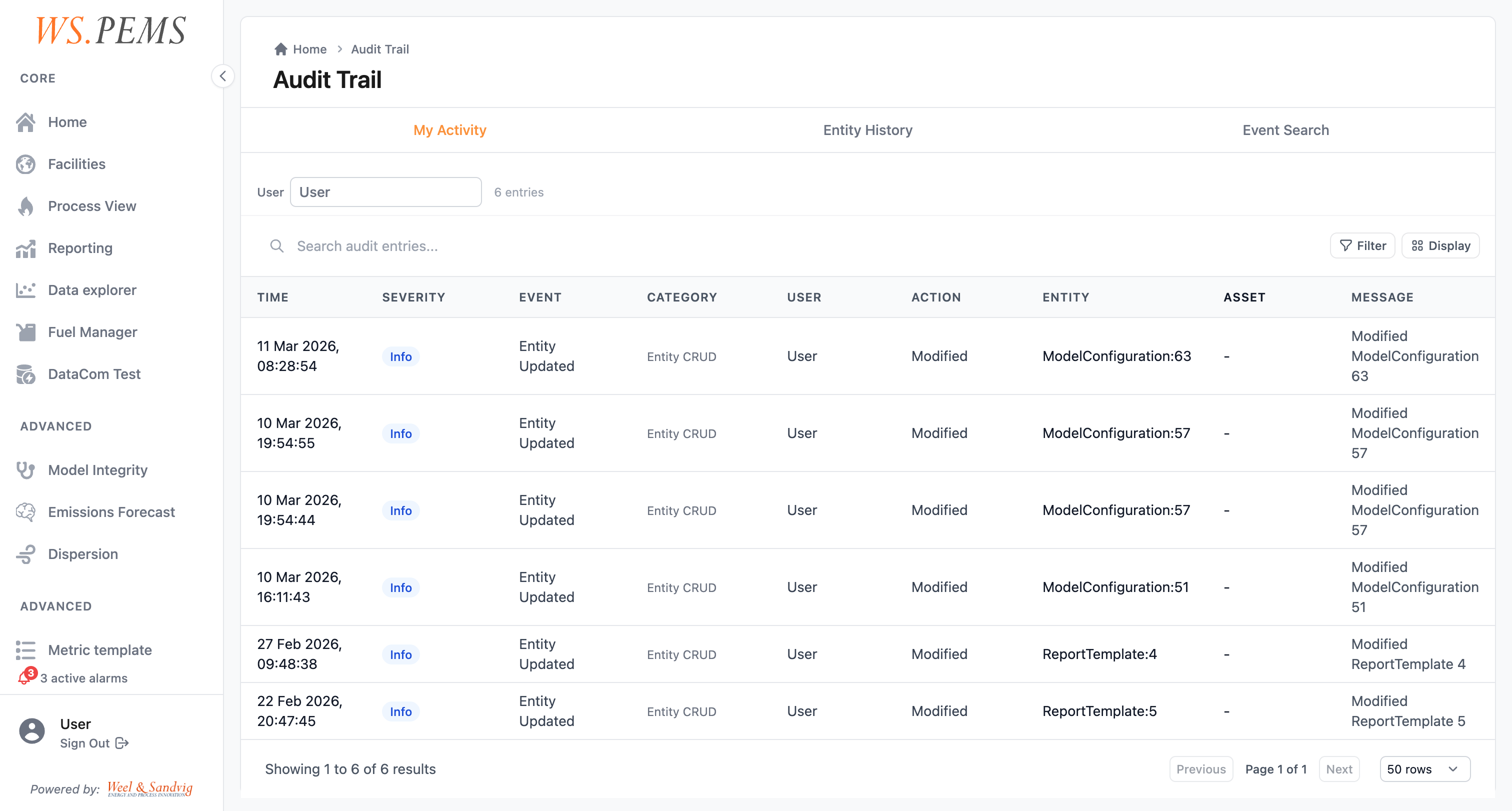The width and height of the screenshot is (1512, 811).
Task: Click the ReportTemplate:5 entity cell
Action: coord(1099,711)
